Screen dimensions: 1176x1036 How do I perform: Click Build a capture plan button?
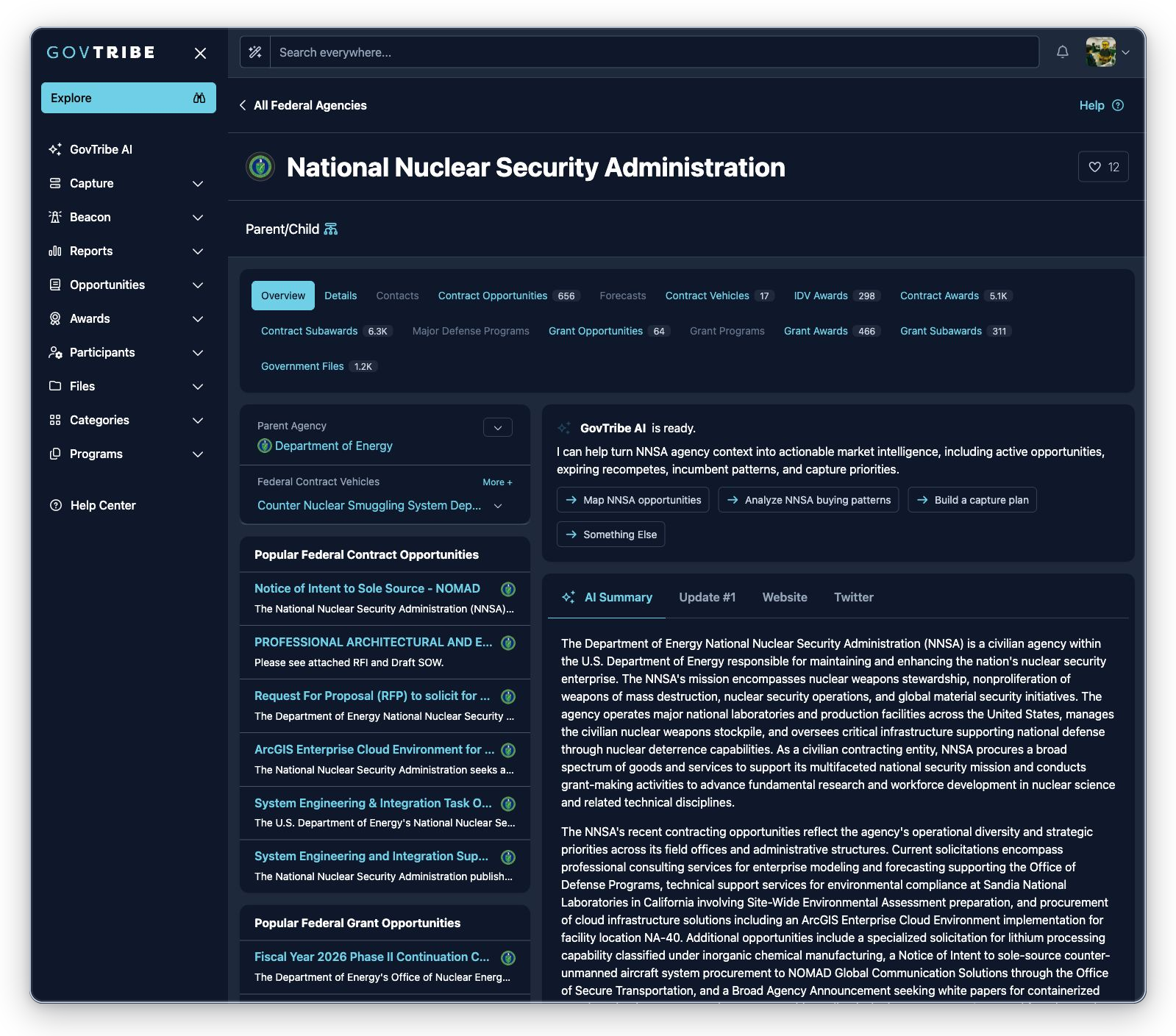pos(972,500)
